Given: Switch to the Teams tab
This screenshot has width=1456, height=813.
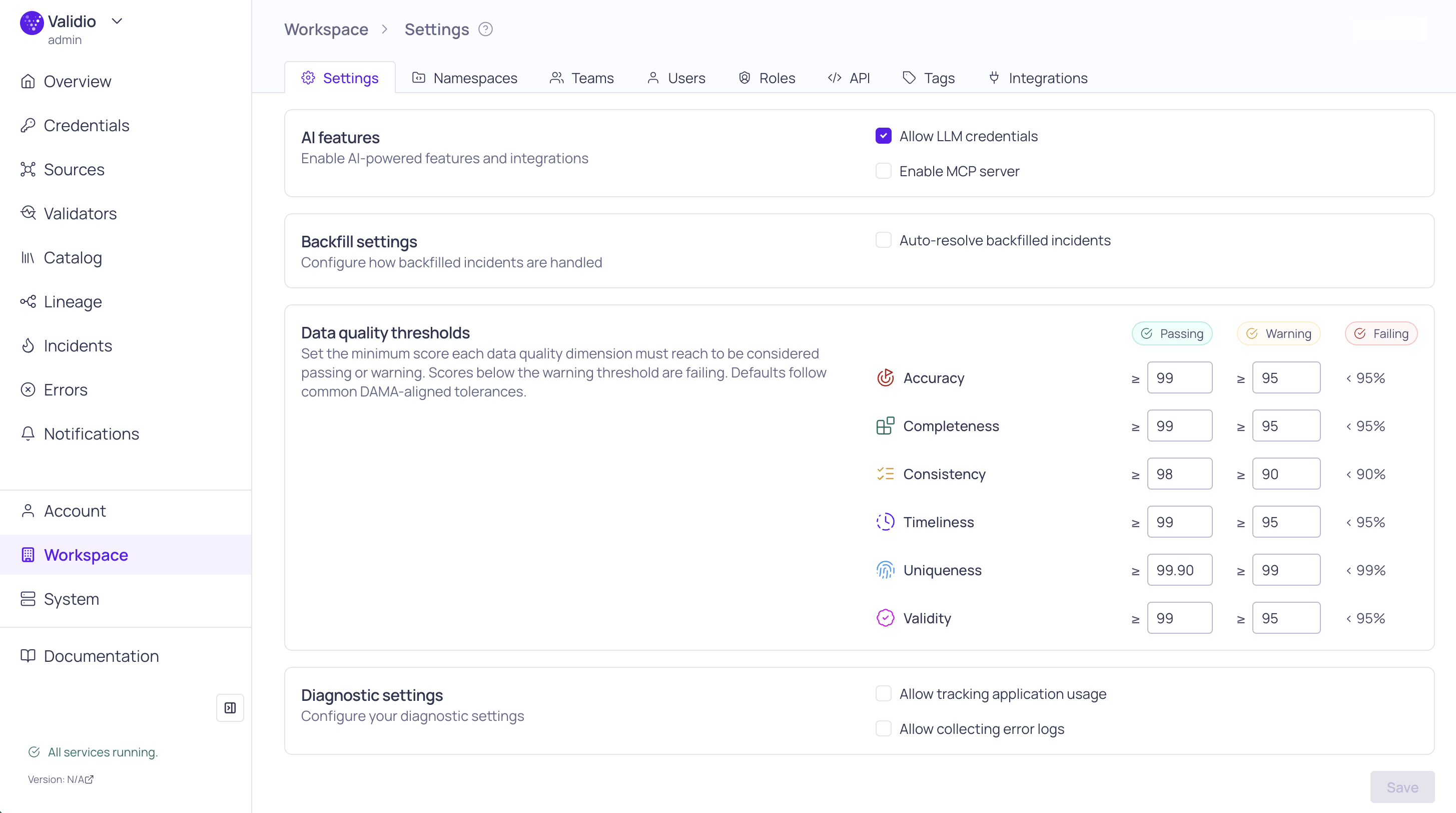Looking at the screenshot, I should click(581, 78).
